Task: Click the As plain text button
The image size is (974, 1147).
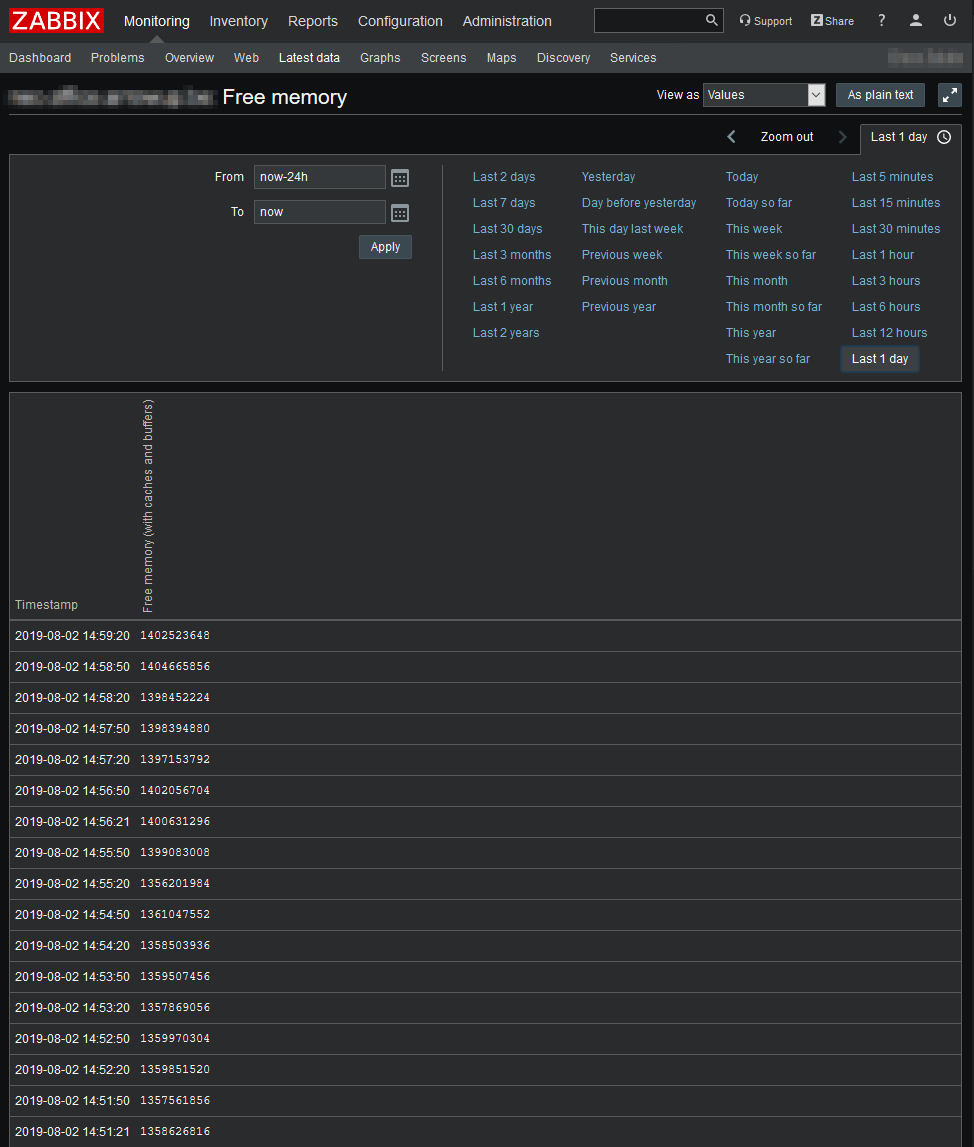Action: pyautogui.click(x=880, y=95)
